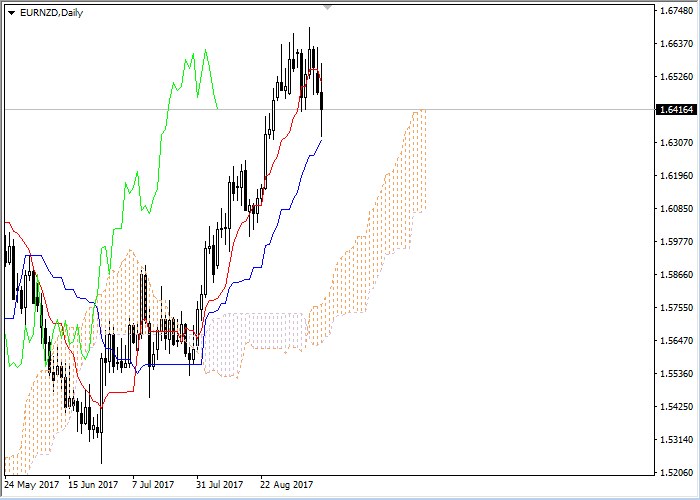The height and width of the screenshot is (500, 700).
Task: Click the 1.57550 price scale value
Action: pyautogui.click(x=676, y=307)
